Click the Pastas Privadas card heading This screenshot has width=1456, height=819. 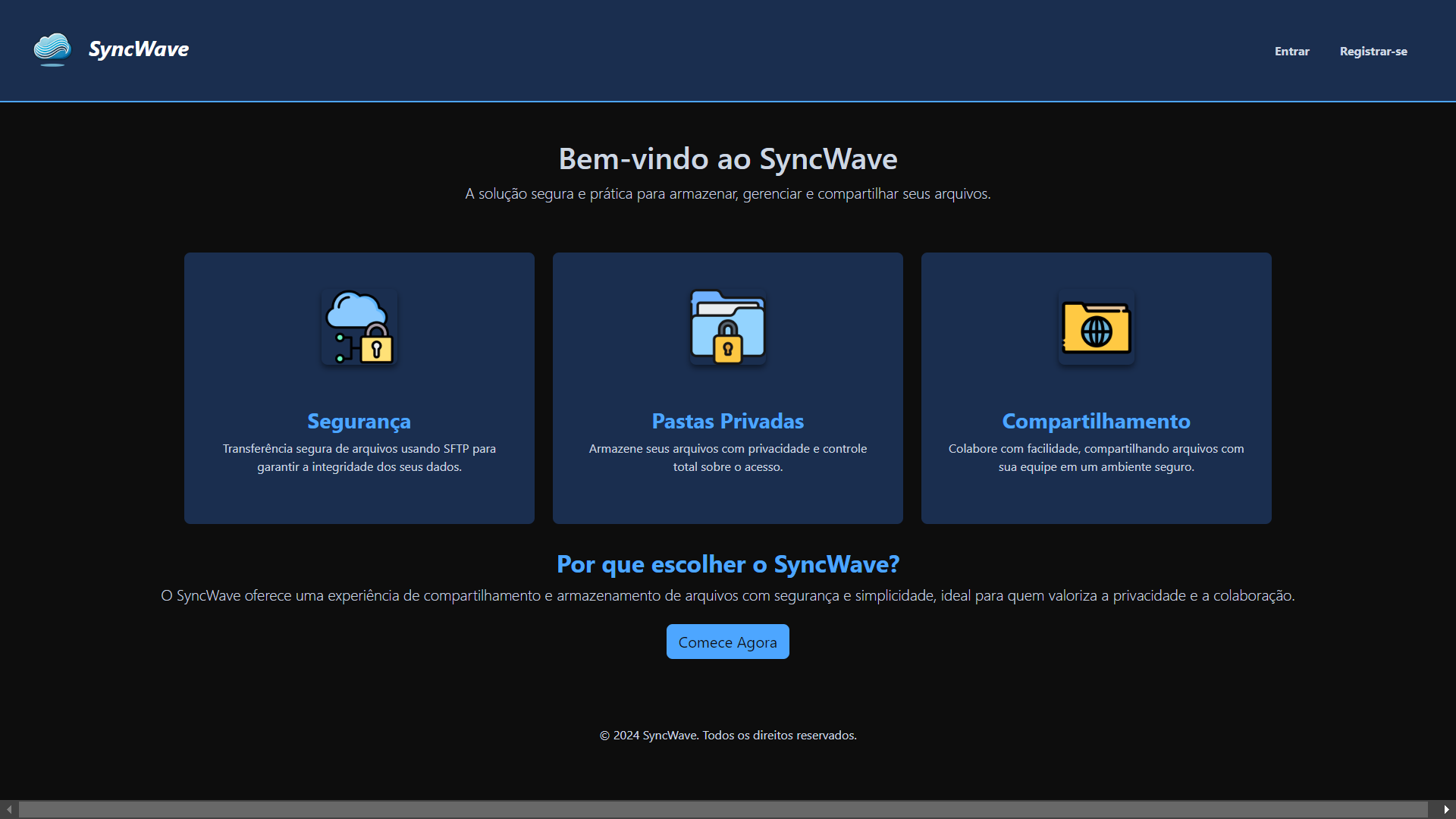pos(728,421)
